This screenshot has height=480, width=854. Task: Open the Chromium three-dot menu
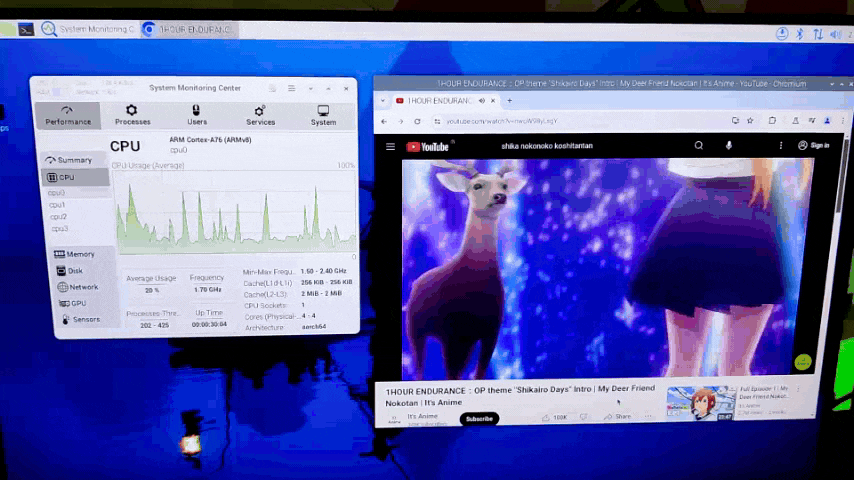[x=843, y=121]
